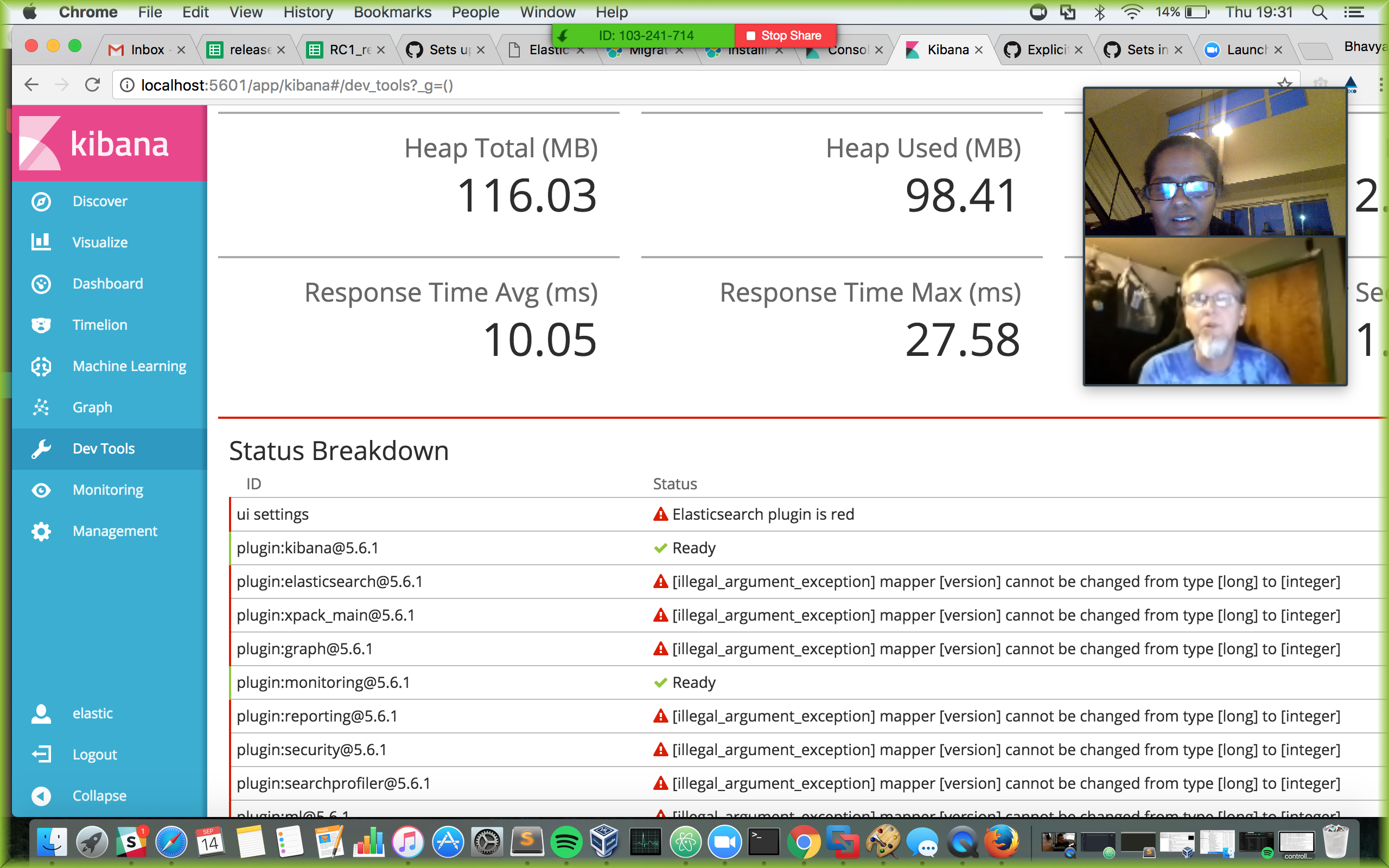Open Monitoring eye icon

coord(41,490)
